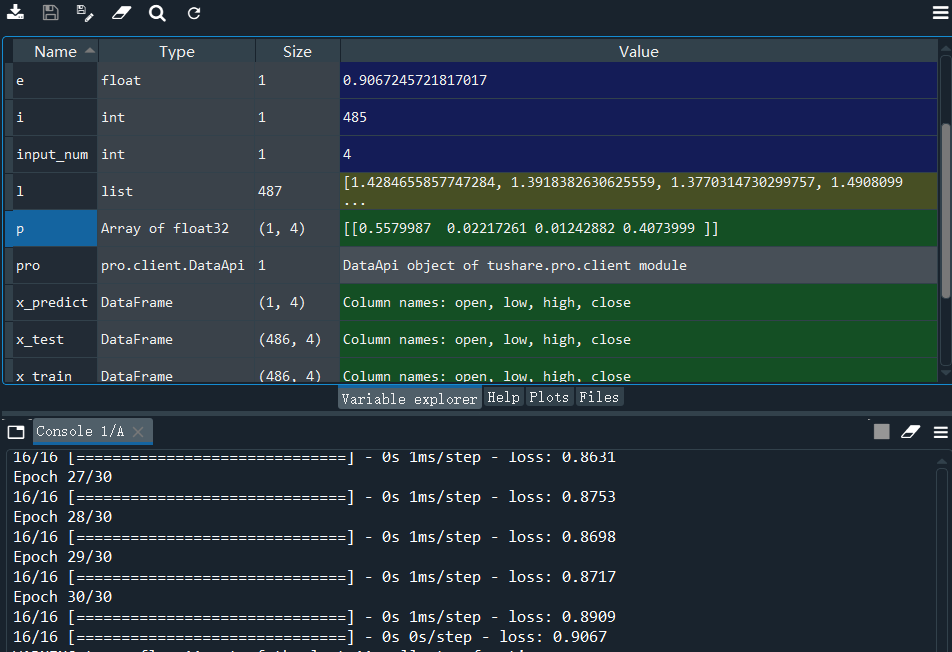Select variable name 'l'
Screen dimensions: 952x652
tap(55, 191)
